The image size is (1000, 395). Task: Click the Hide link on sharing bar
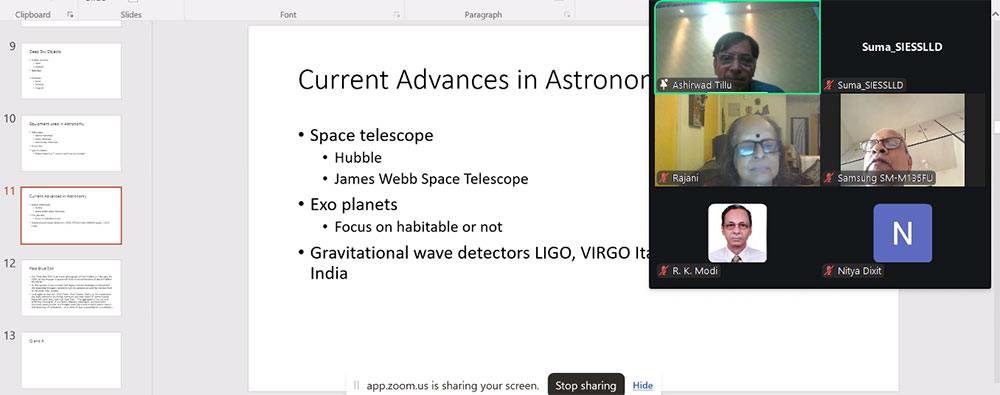click(x=643, y=385)
